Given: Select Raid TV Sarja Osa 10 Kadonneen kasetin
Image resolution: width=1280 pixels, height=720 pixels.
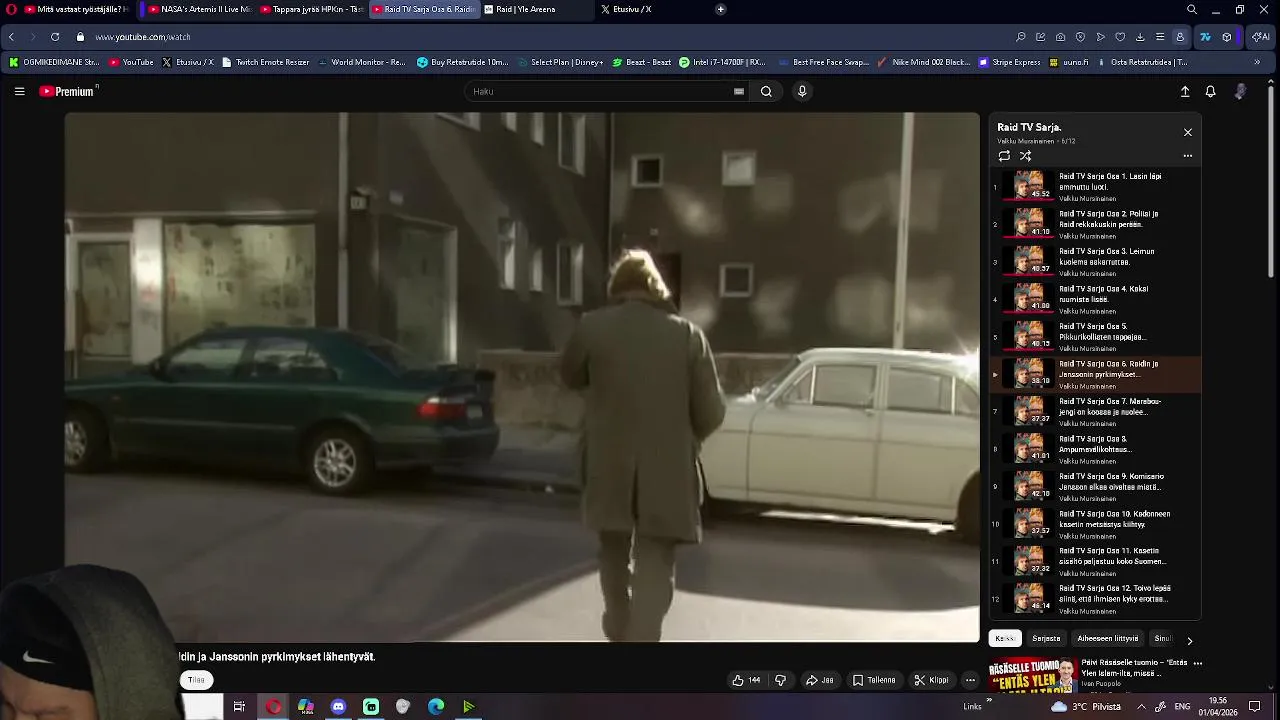Looking at the screenshot, I should pos(1095,524).
